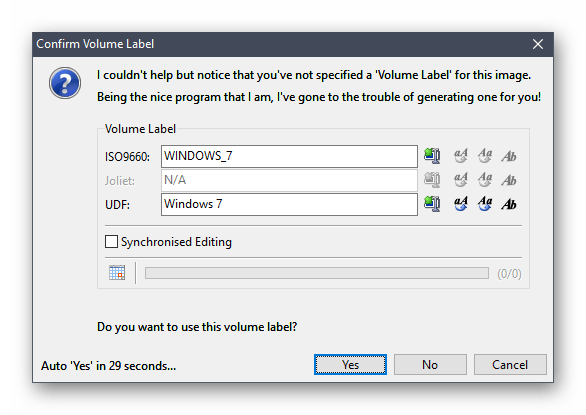Click the UDF uppercase conversion icon
The image size is (586, 415).
[460, 204]
